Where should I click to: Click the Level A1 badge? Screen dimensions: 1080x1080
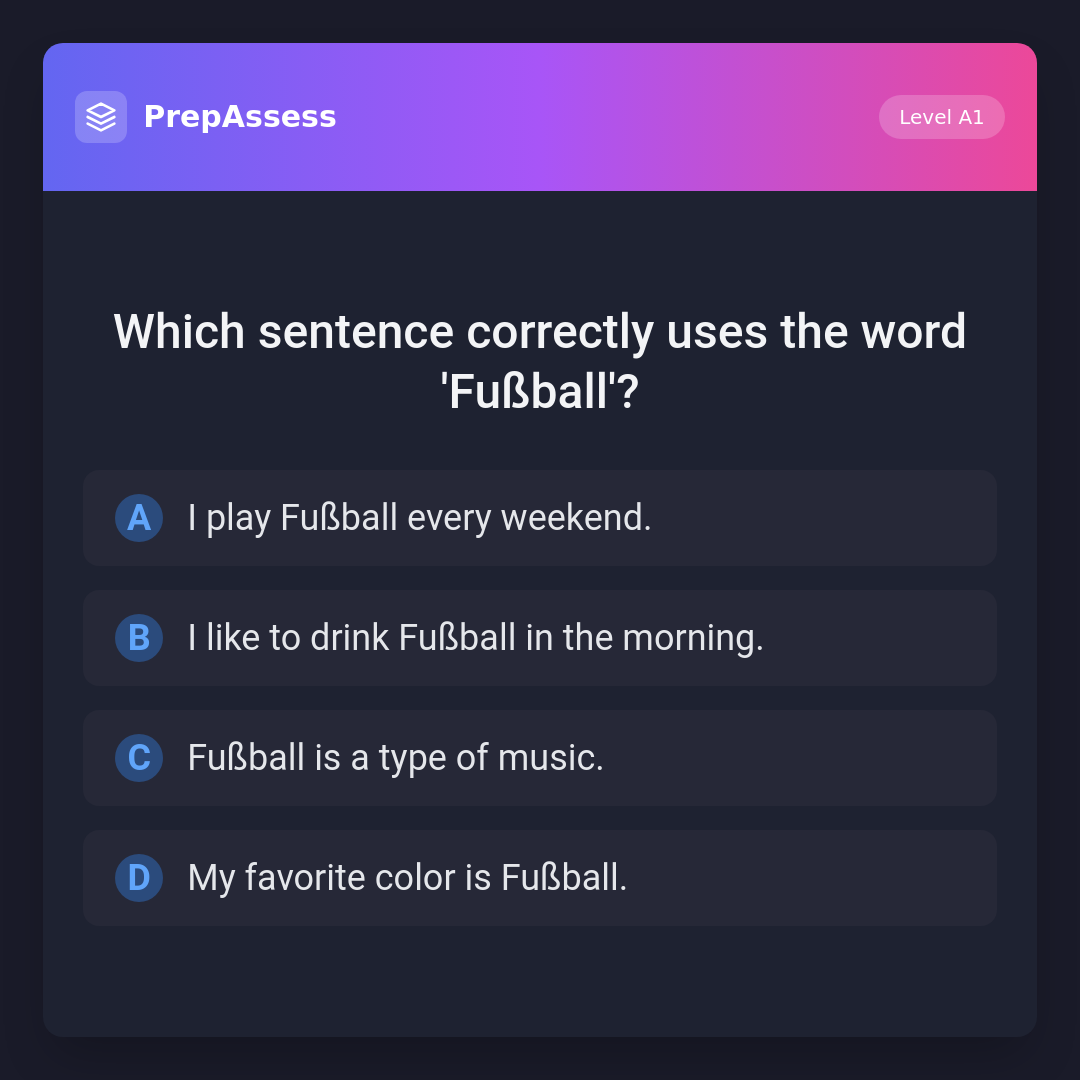[941, 117]
